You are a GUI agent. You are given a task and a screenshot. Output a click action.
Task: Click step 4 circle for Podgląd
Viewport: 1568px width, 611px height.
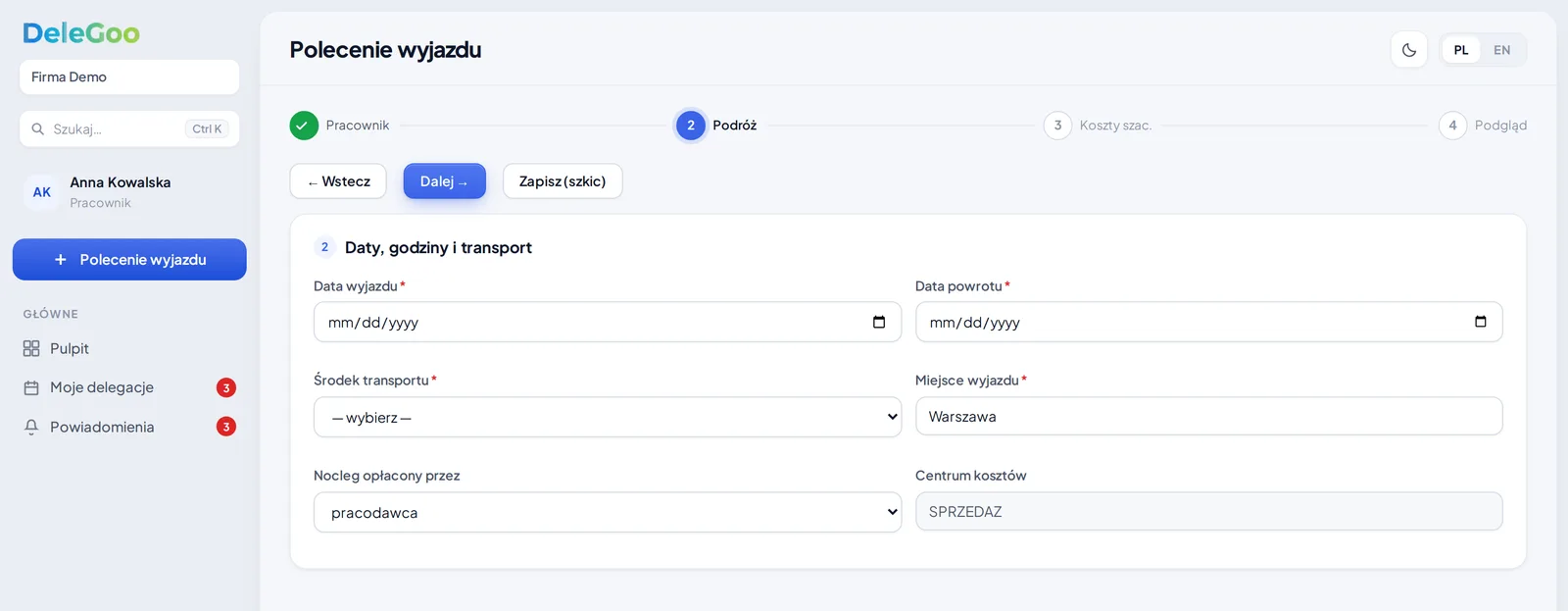pyautogui.click(x=1452, y=126)
